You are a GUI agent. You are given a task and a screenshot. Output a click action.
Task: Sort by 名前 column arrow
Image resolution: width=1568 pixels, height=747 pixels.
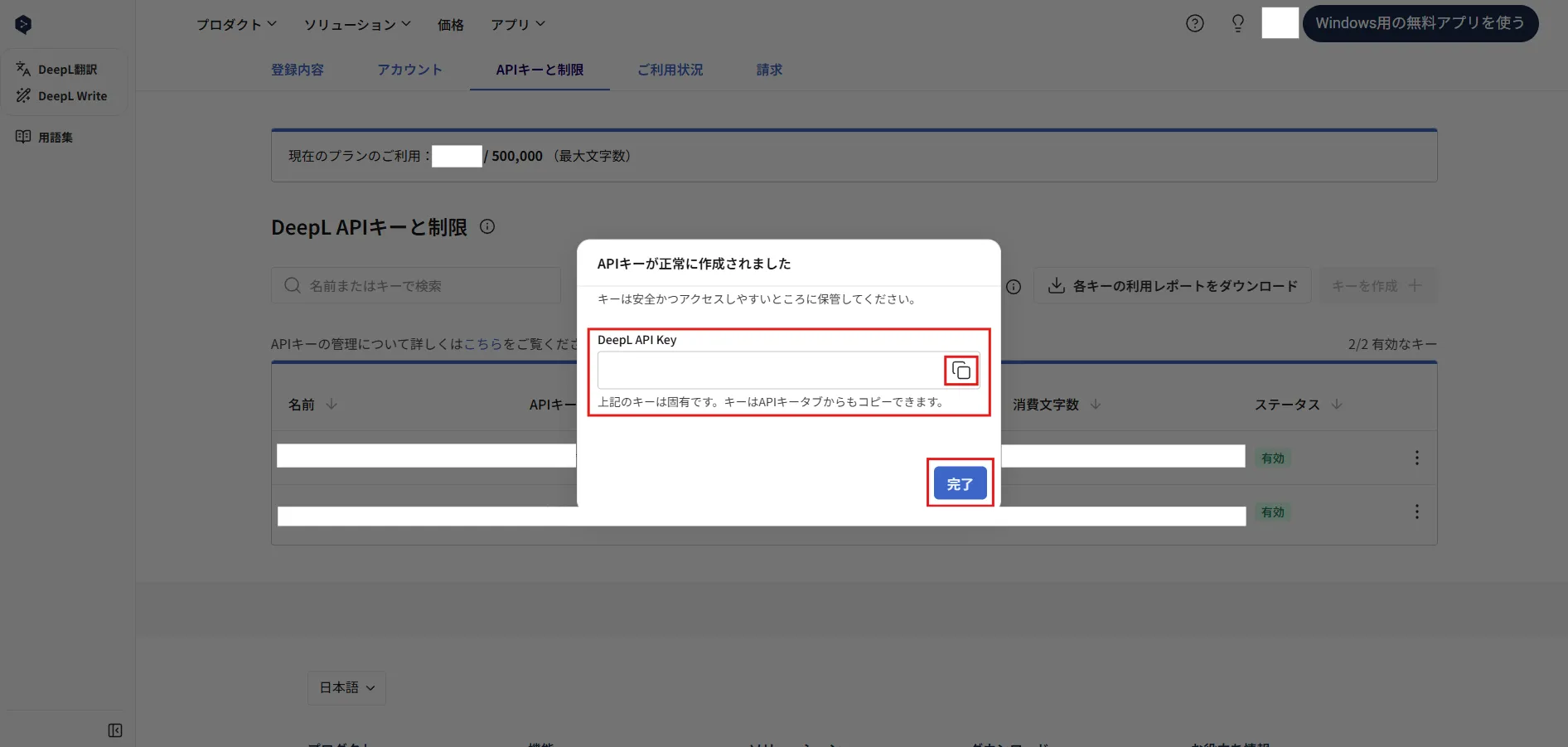pyautogui.click(x=332, y=404)
